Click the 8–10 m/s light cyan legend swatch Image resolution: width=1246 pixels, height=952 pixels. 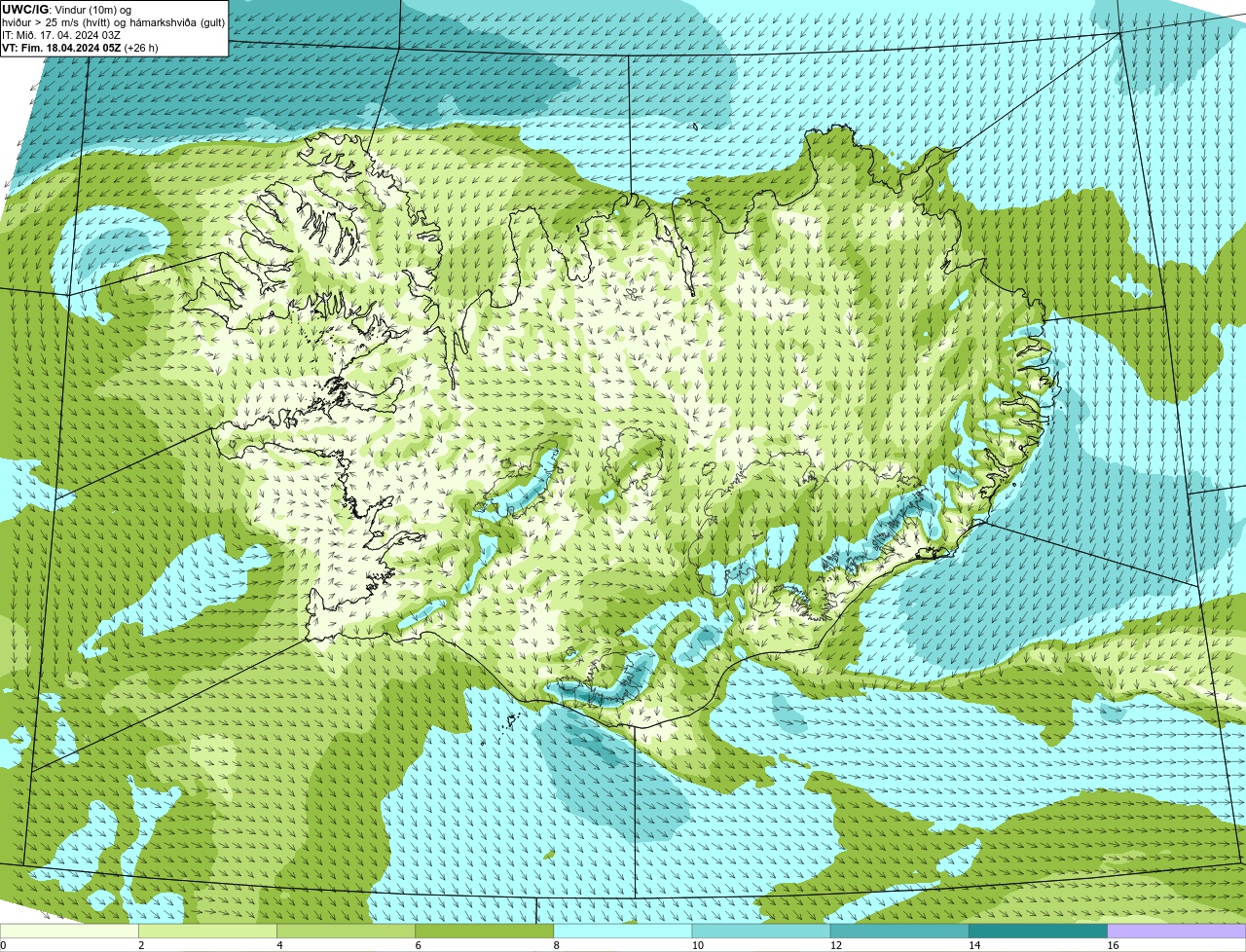pos(623,931)
